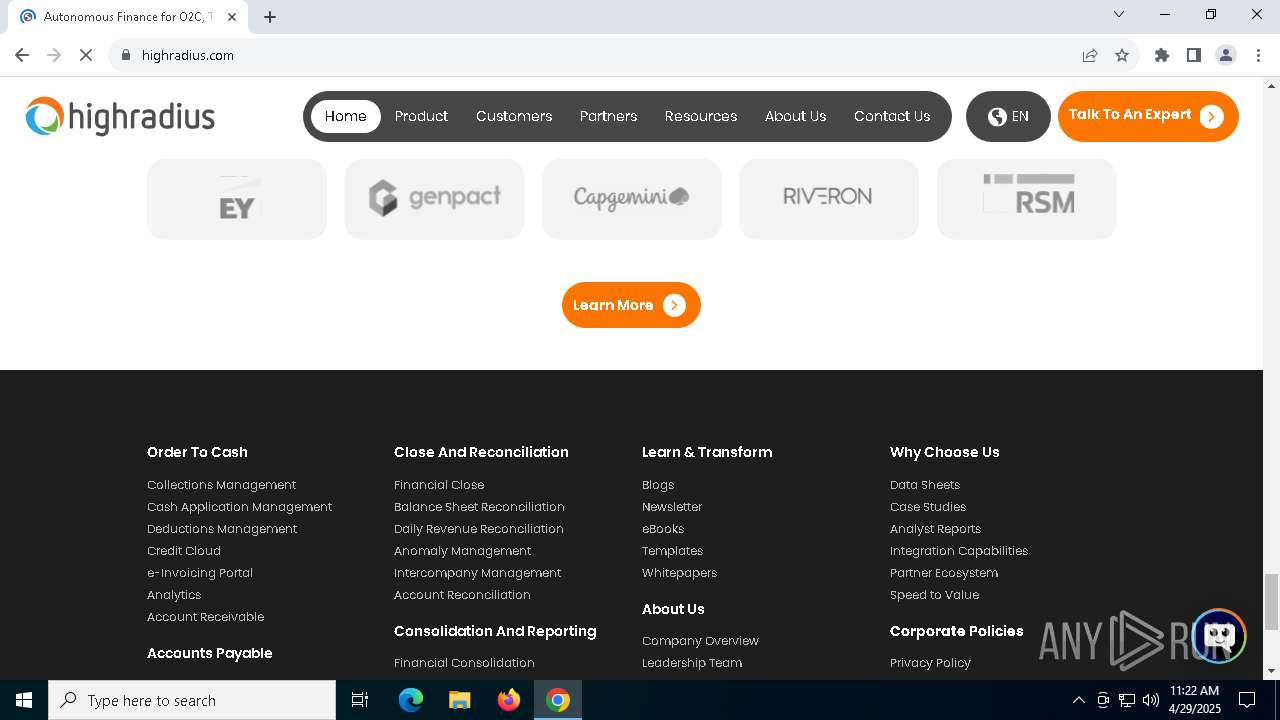Open Product navigation menu
This screenshot has width=1280, height=720.
421,116
